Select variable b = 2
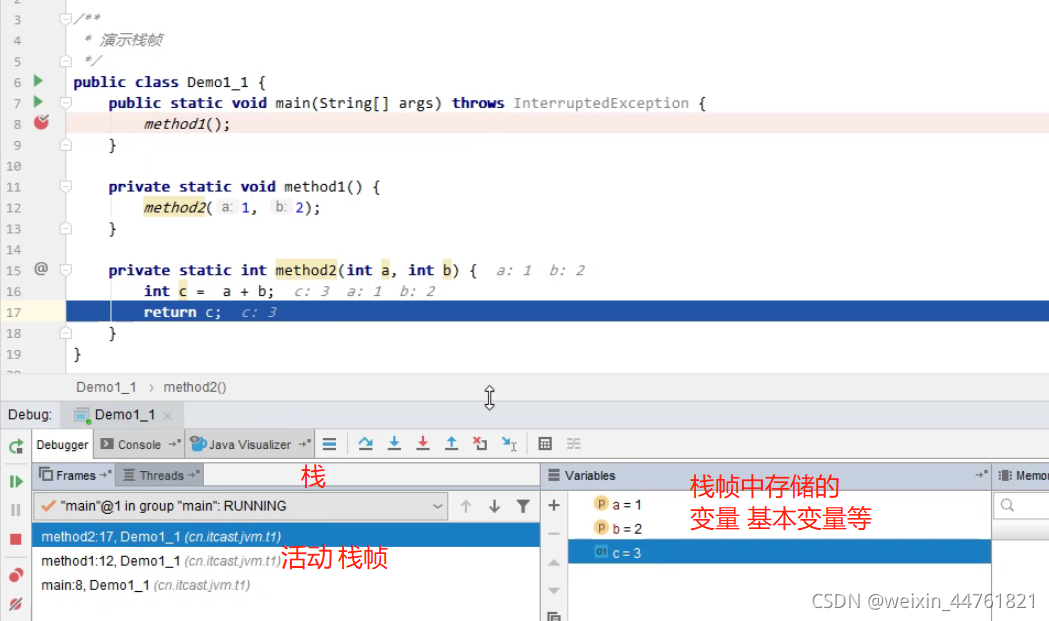The width and height of the screenshot is (1049, 621). [779, 529]
